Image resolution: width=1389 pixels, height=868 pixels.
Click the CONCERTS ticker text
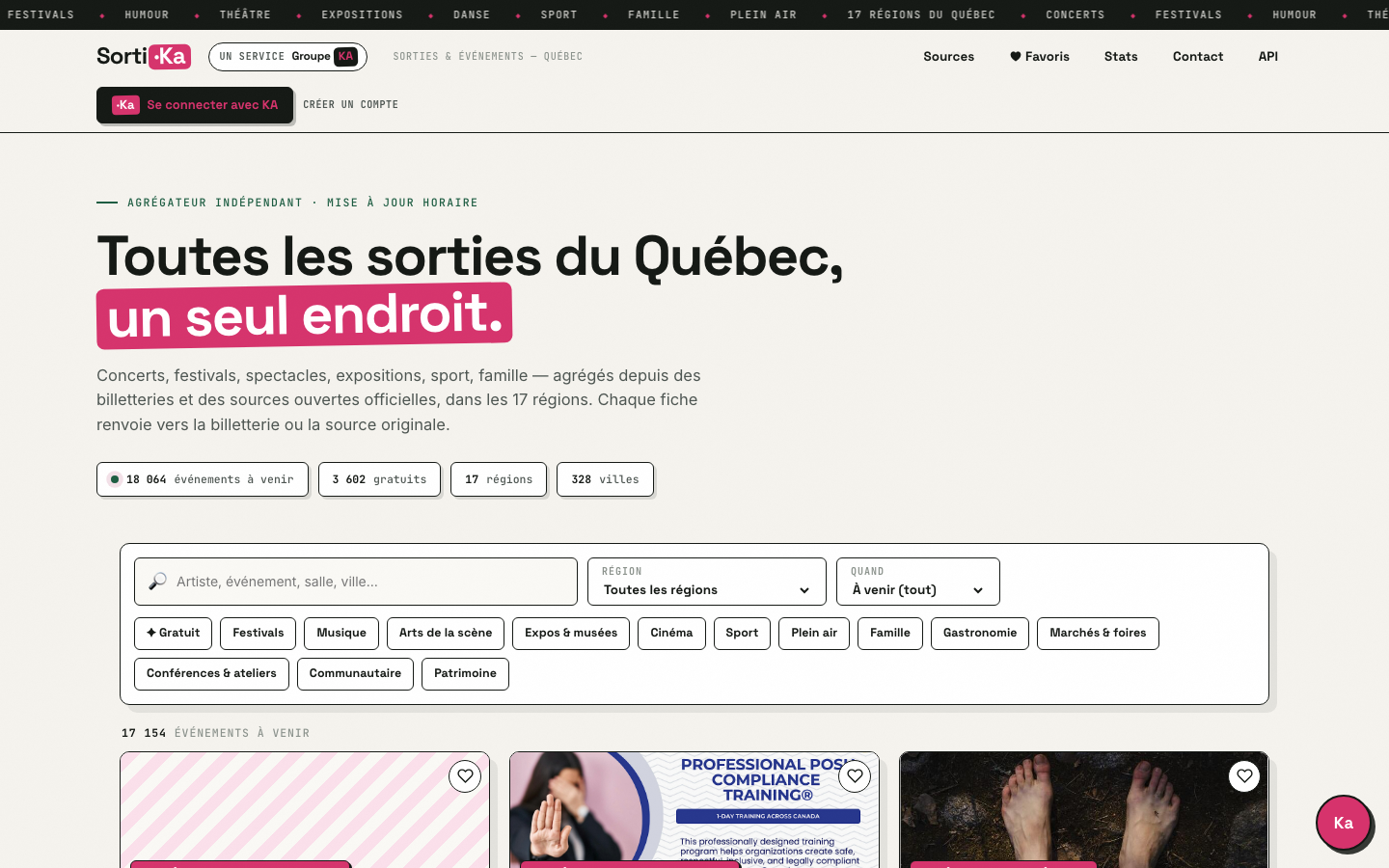coord(1076,15)
